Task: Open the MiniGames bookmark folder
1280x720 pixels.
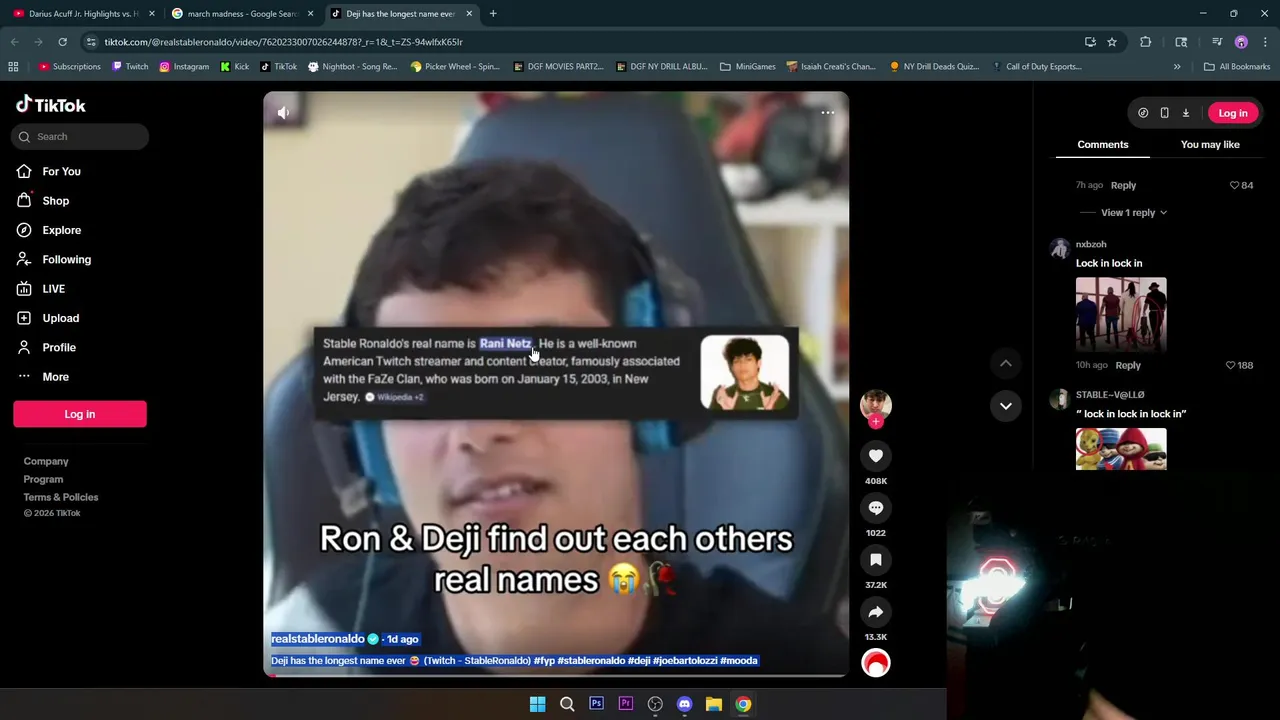Action: [747, 67]
